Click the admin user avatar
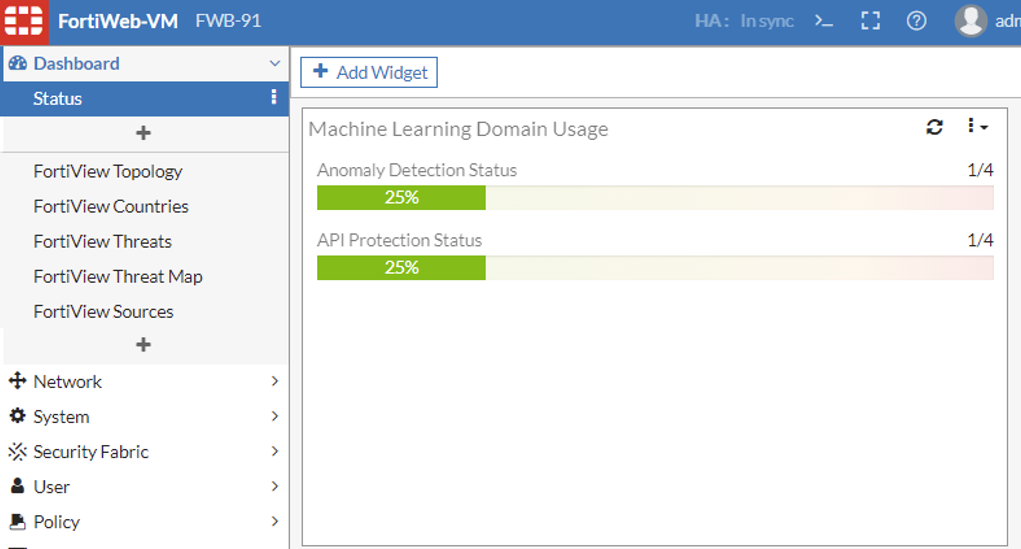The height and width of the screenshot is (549, 1021). click(x=971, y=21)
